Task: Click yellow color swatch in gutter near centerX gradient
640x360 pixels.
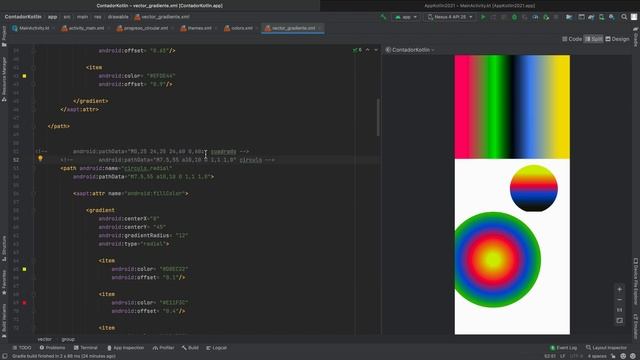Action: pos(24,269)
